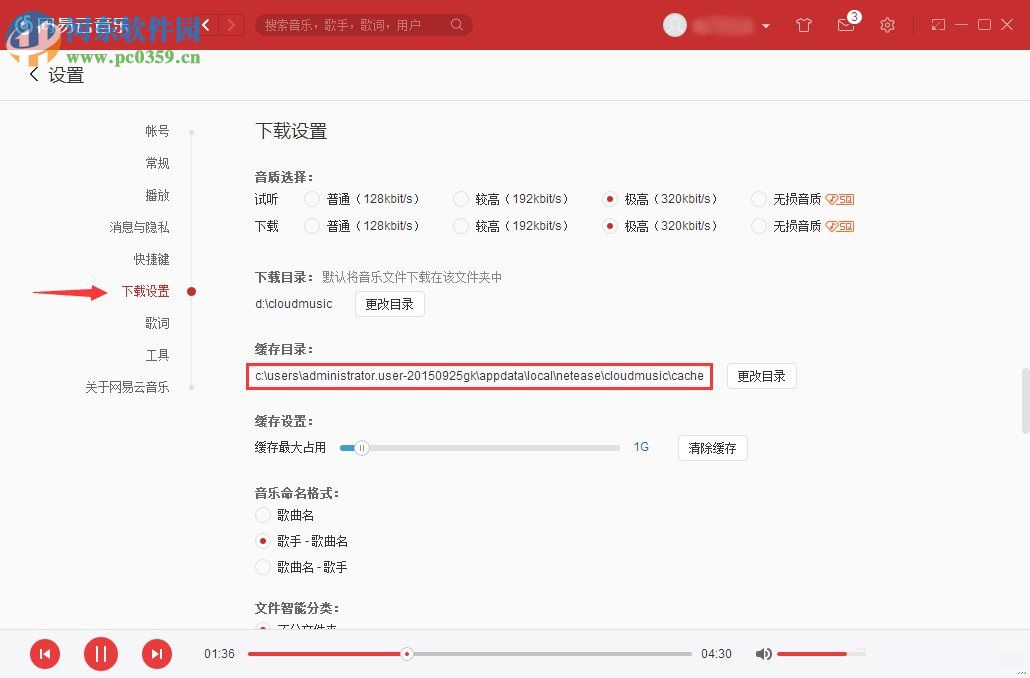
Task: Play the previous track
Action: point(45,653)
